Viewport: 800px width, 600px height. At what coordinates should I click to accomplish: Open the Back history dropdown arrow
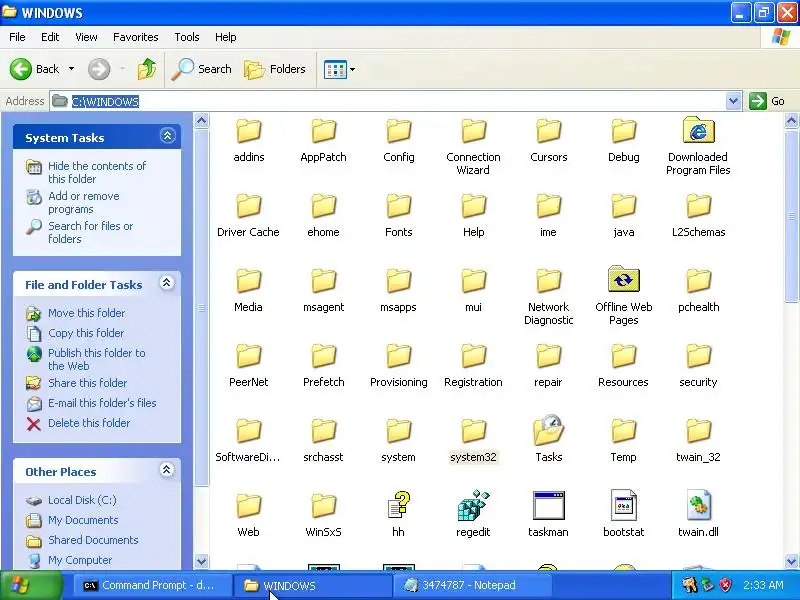[x=71, y=69]
